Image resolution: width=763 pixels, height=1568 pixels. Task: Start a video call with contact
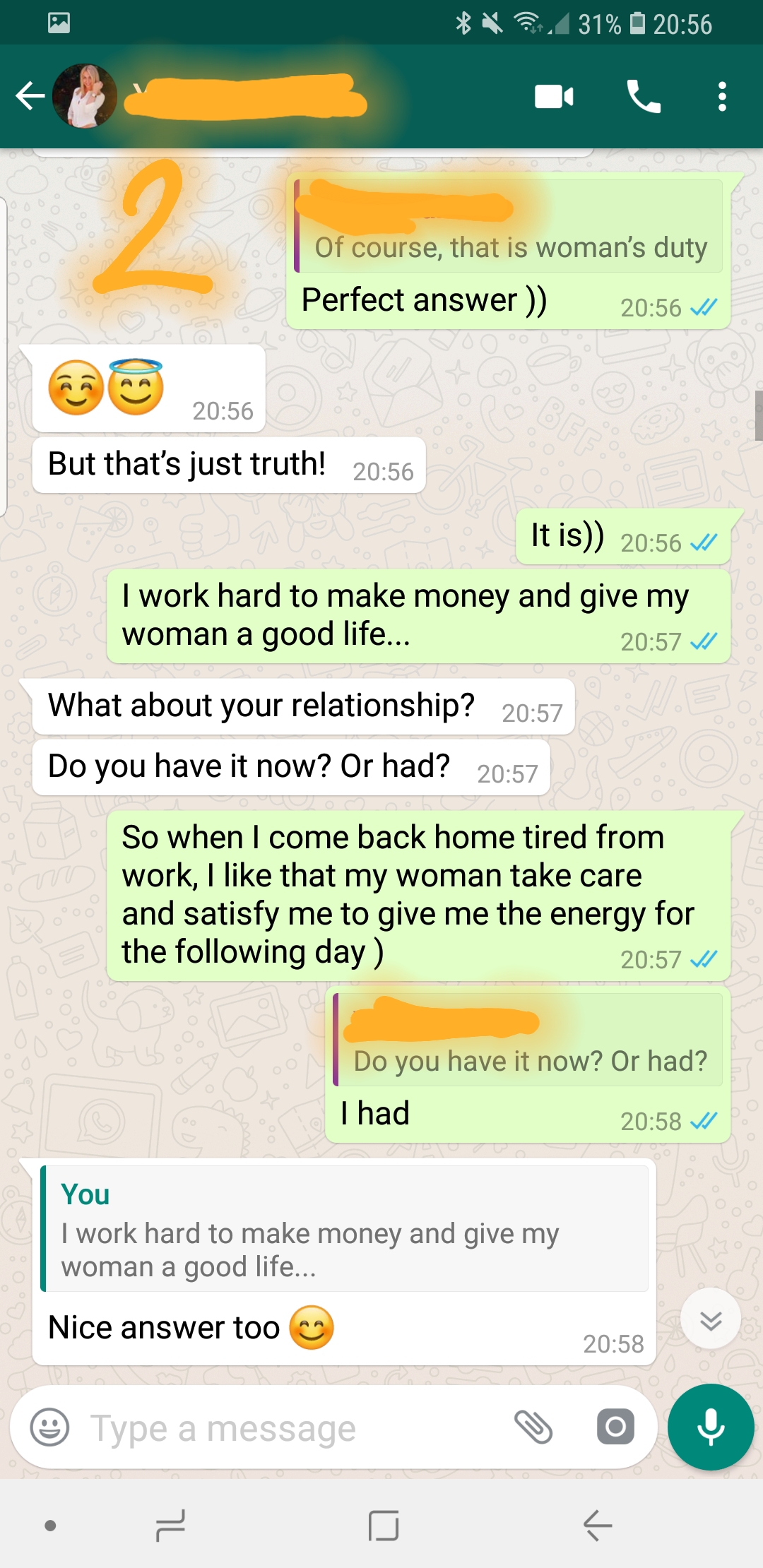click(554, 97)
